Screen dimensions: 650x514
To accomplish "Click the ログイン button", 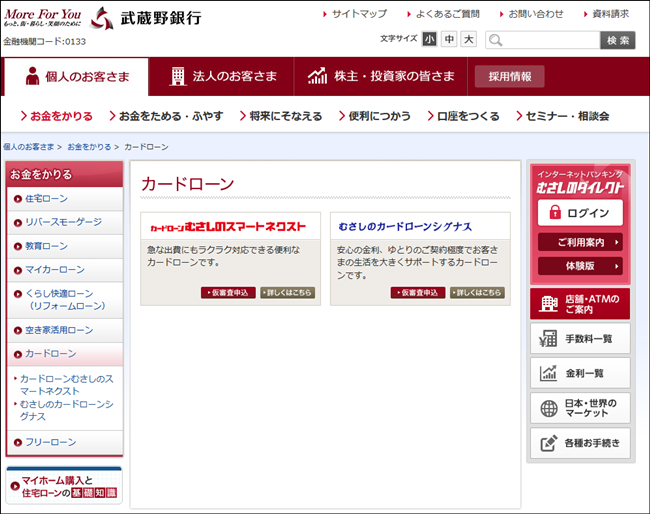I will coord(580,213).
